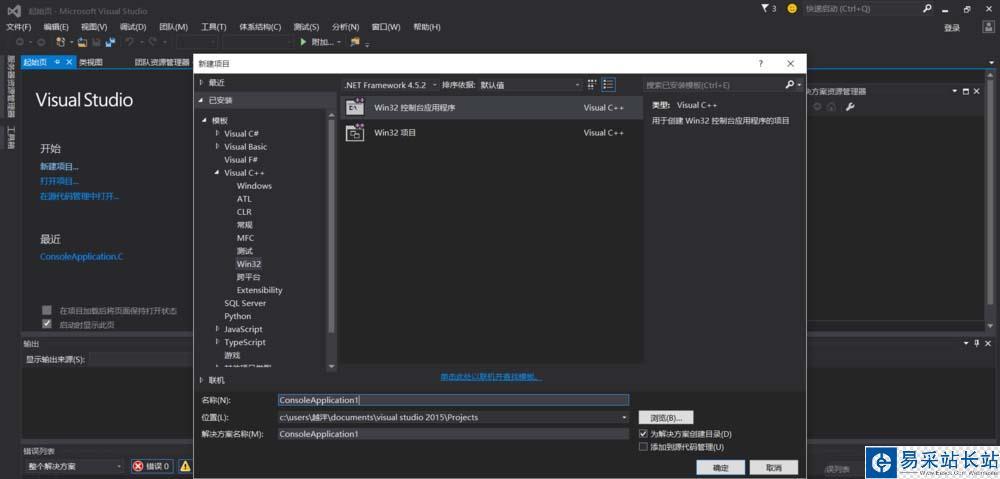Switch templates to small icons view

592,84
